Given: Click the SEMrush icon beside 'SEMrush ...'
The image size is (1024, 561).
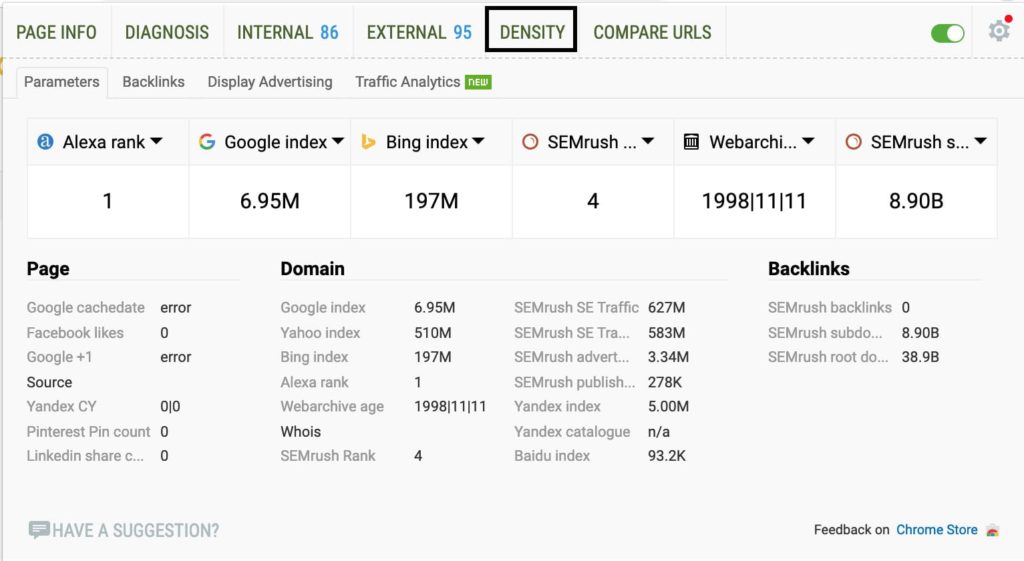Looking at the screenshot, I should [x=530, y=141].
